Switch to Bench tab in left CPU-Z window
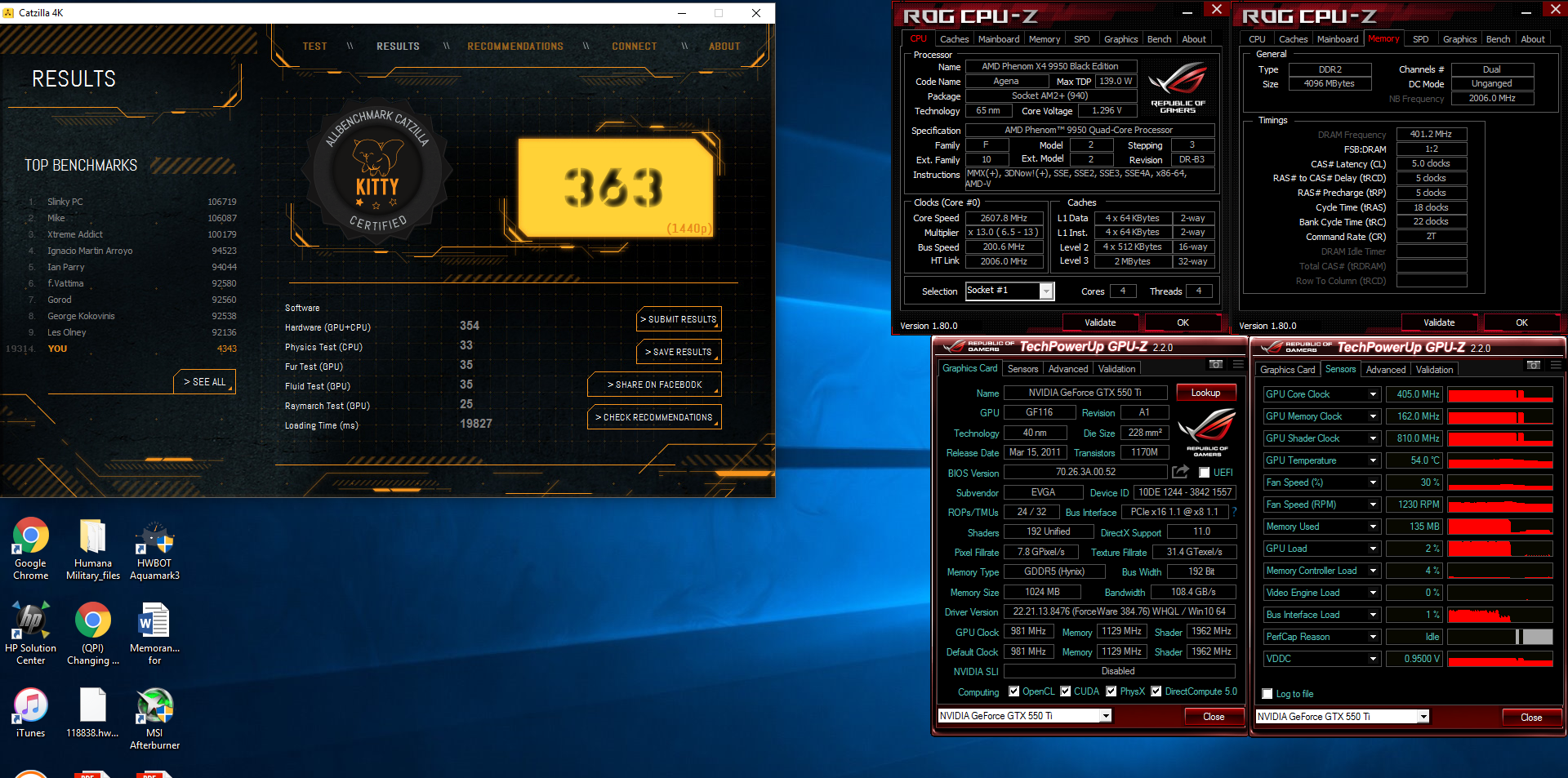The width and height of the screenshot is (1568, 778). (x=1159, y=39)
